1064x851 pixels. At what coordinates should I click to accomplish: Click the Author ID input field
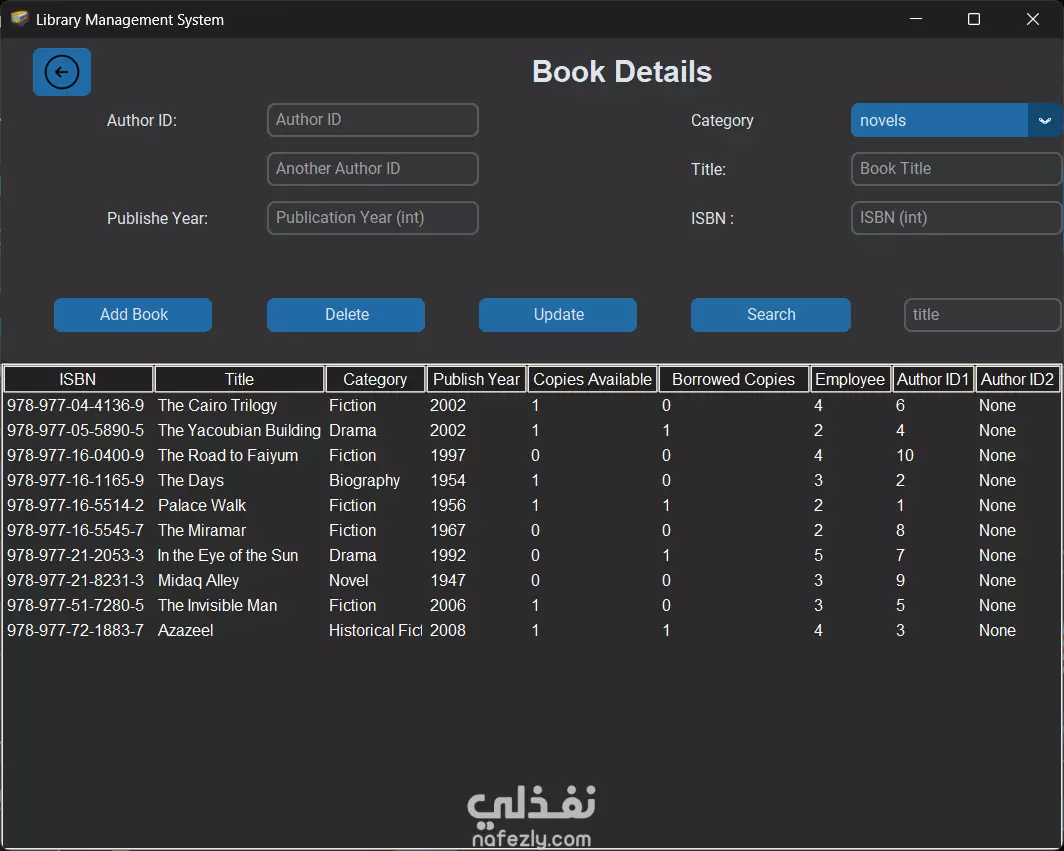coord(373,120)
